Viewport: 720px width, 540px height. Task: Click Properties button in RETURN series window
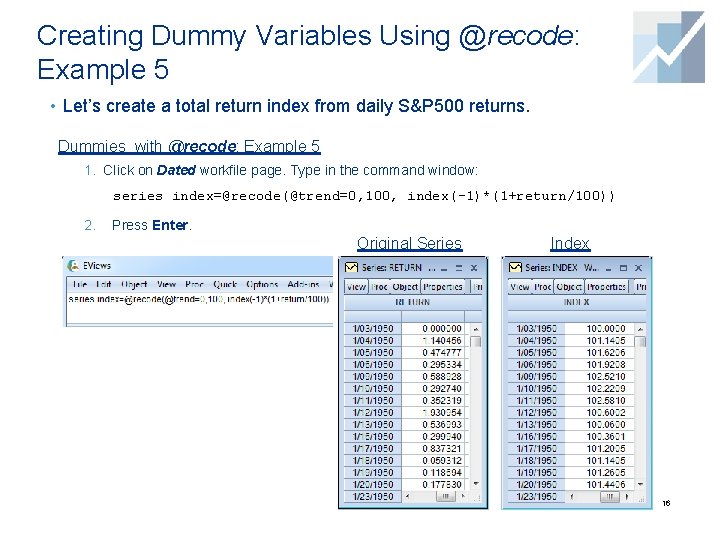[x=443, y=287]
